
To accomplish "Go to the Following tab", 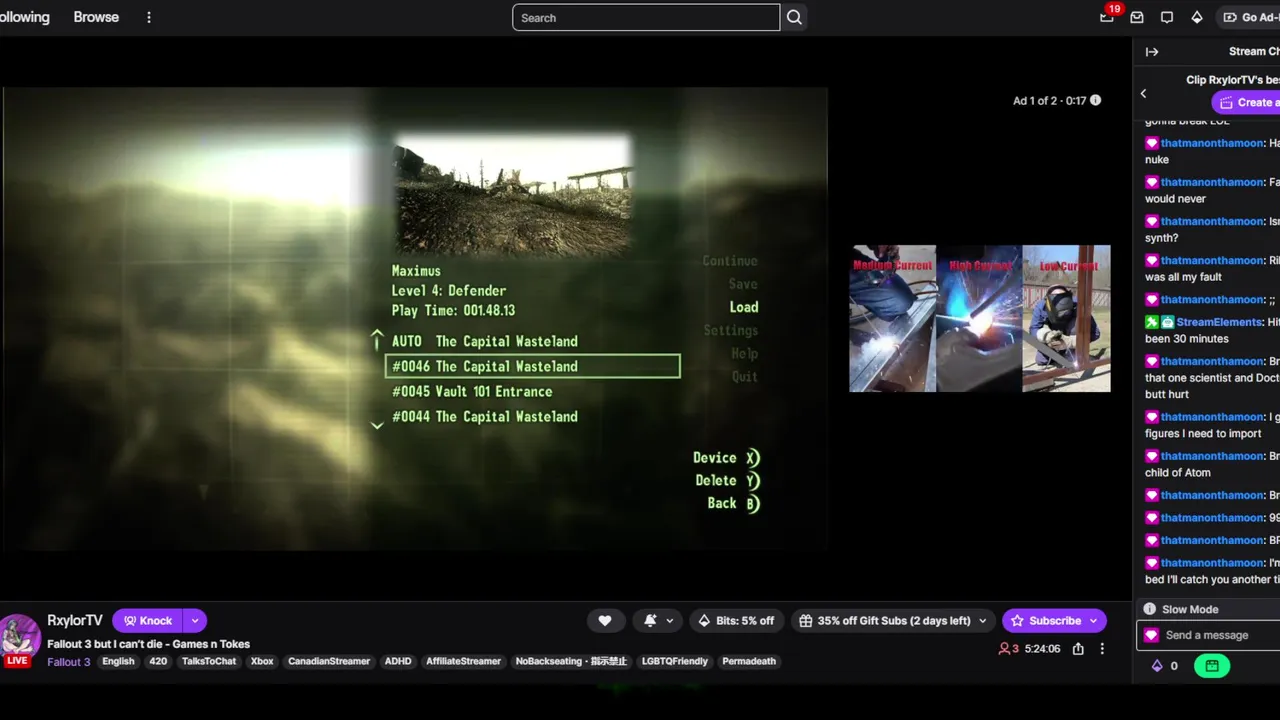I will pyautogui.click(x=24, y=17).
